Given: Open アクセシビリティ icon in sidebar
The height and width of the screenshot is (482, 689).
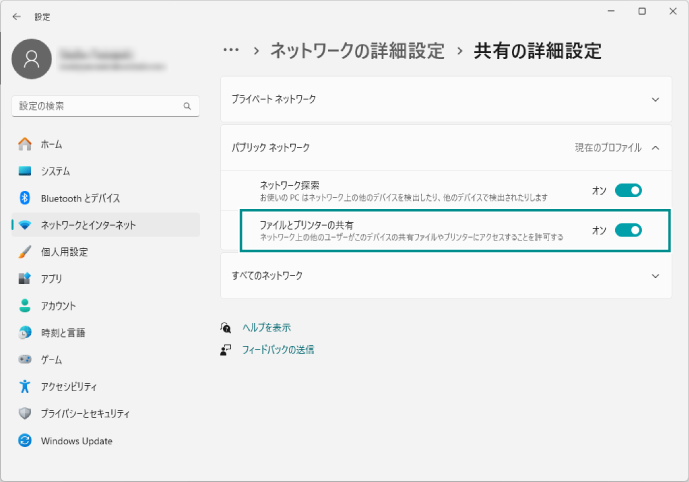Looking at the screenshot, I should 25,387.
